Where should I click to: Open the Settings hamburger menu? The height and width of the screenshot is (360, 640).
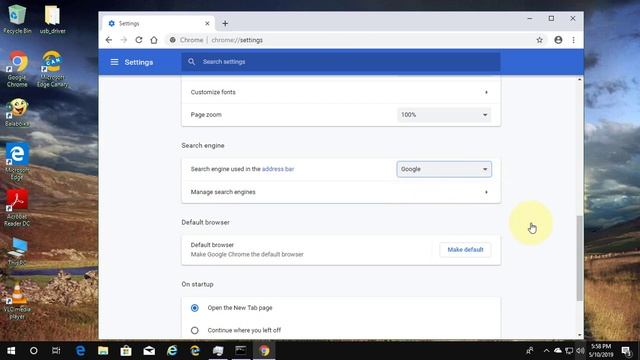[114, 62]
